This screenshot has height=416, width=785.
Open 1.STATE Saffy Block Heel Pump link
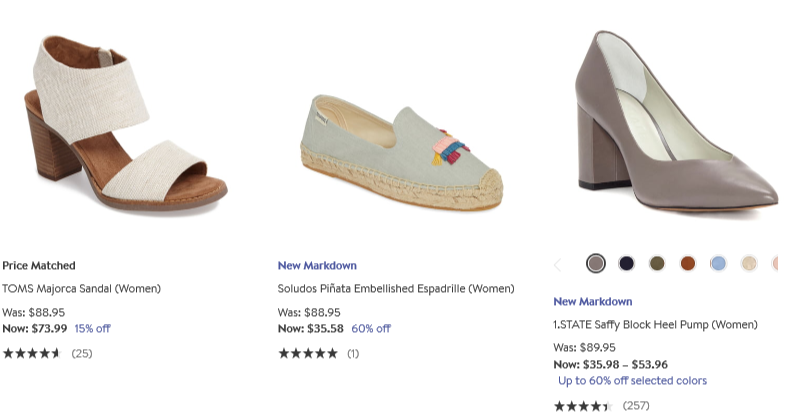pos(655,325)
